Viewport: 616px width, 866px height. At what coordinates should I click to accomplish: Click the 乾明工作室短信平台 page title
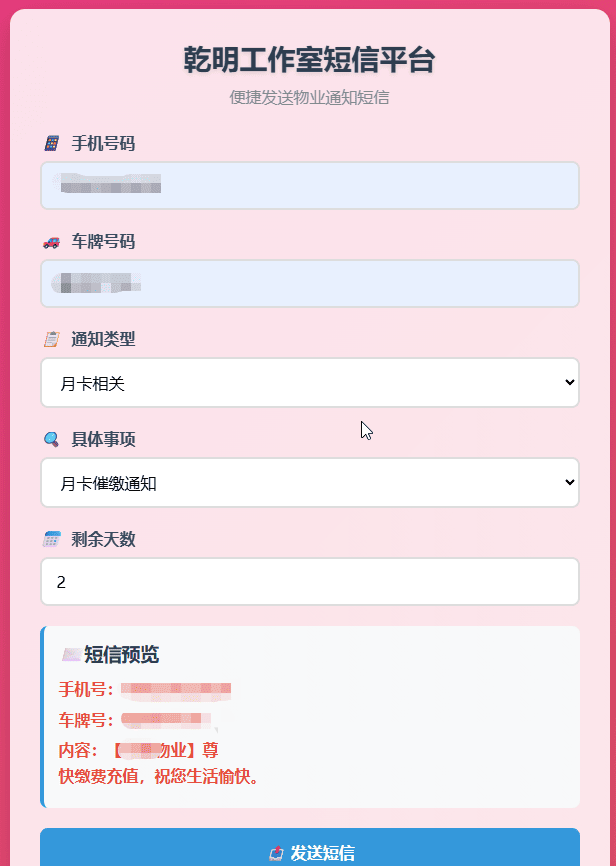[308, 60]
